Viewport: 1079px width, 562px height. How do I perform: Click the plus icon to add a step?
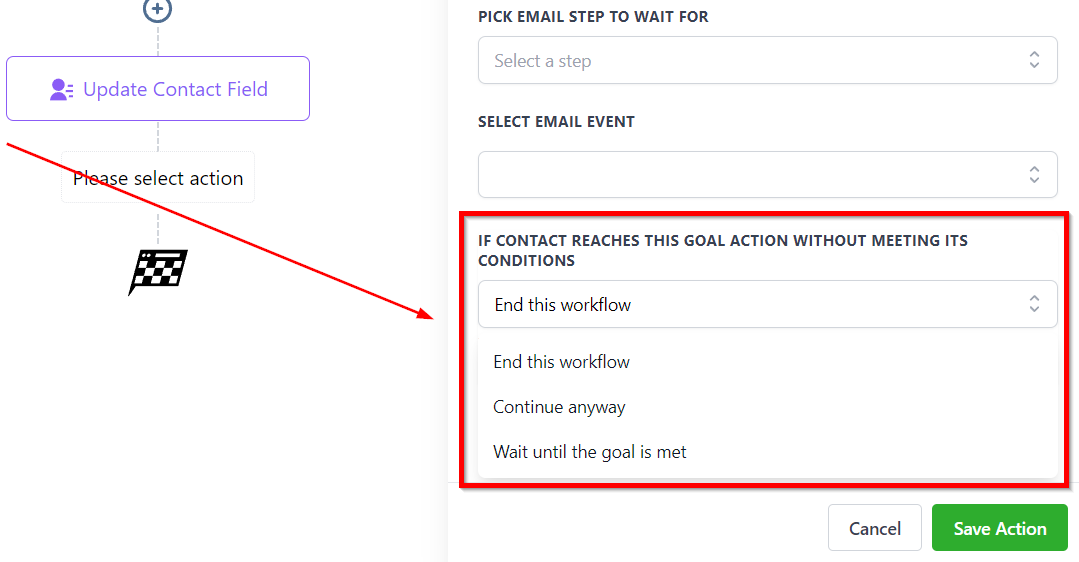158,9
